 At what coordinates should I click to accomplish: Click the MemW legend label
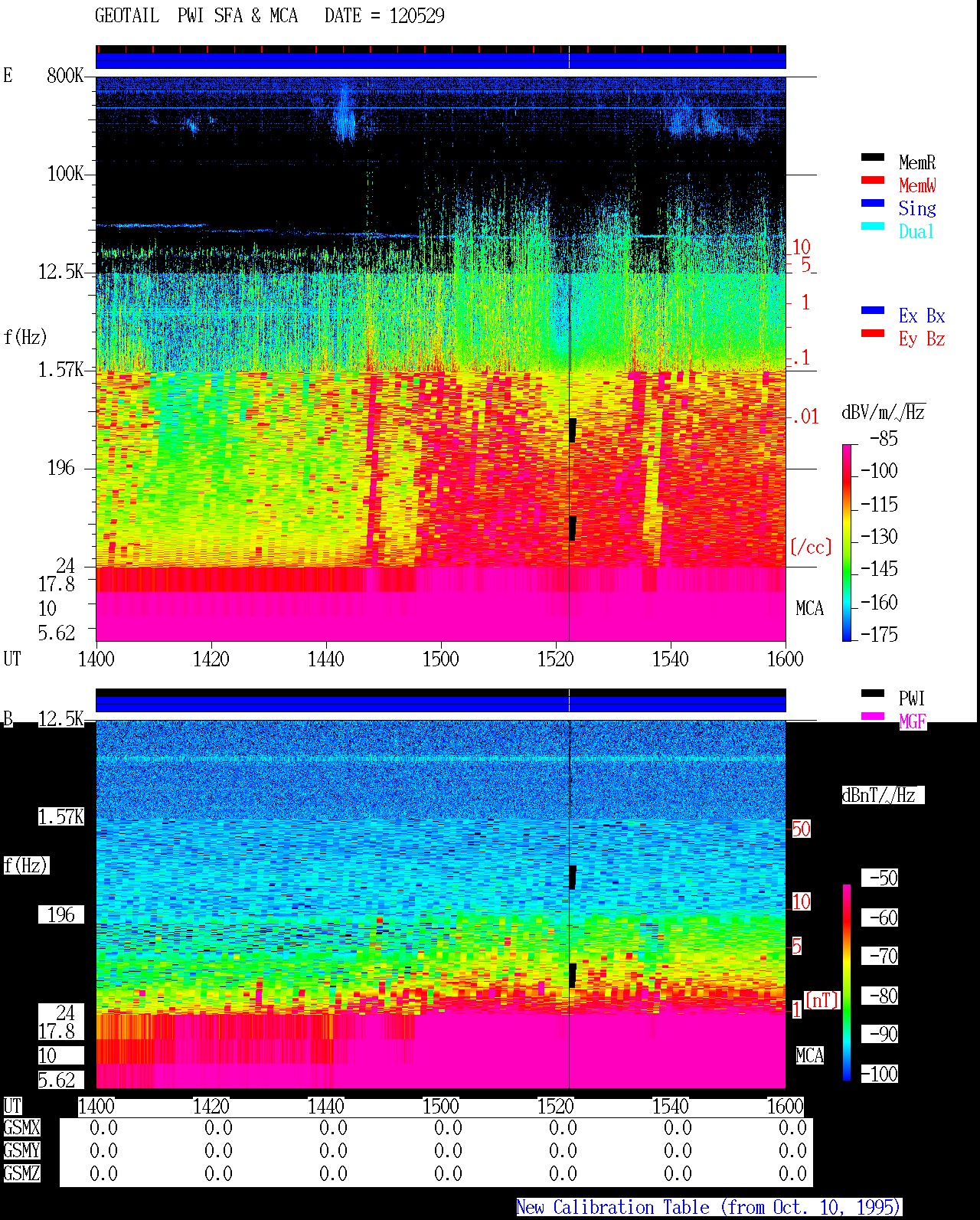click(x=917, y=185)
